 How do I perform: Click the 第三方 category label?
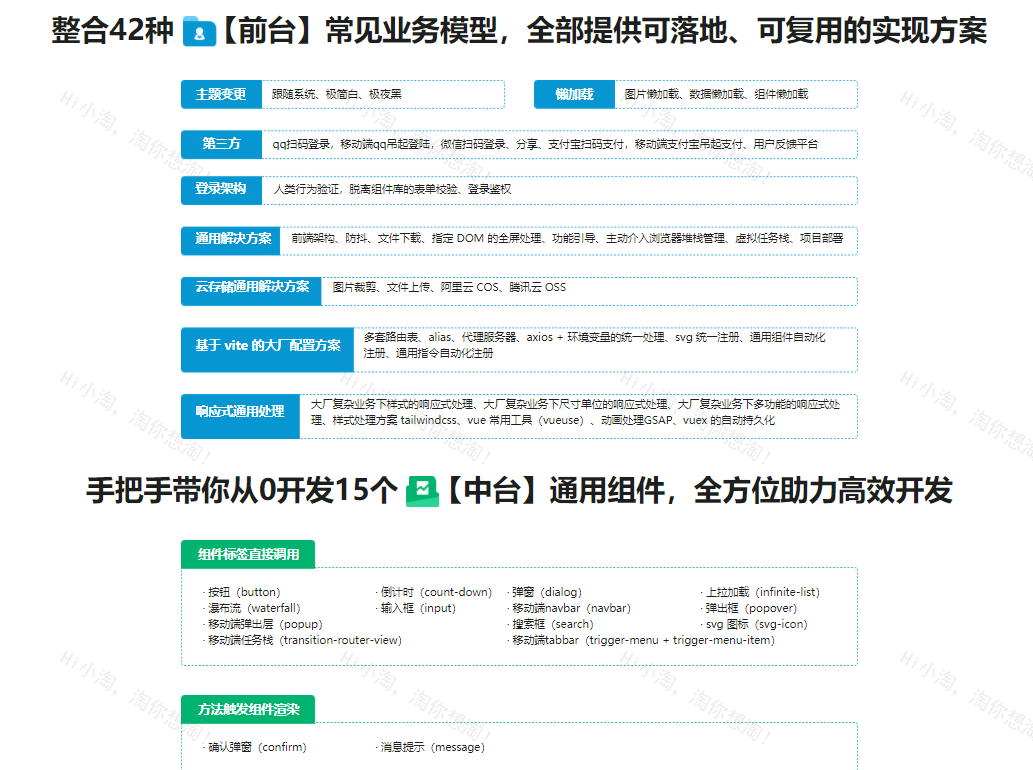tap(221, 144)
